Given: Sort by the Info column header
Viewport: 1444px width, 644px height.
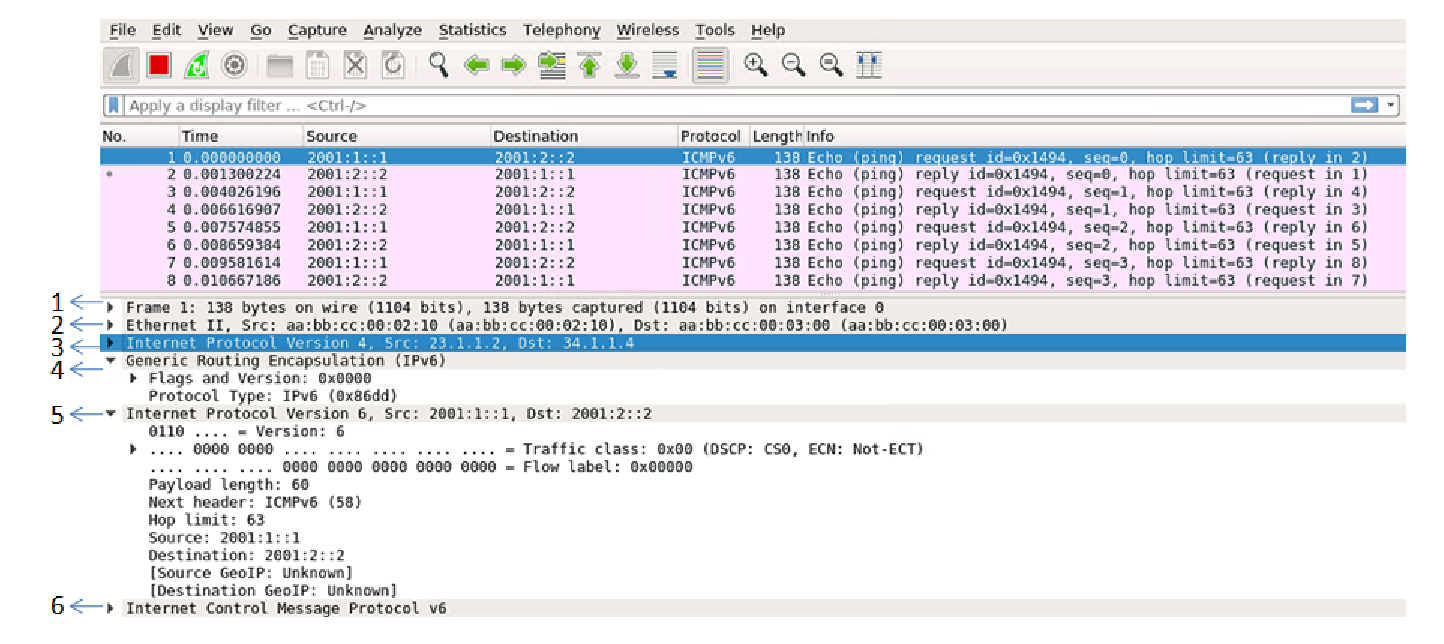Looking at the screenshot, I should tap(1105, 136).
